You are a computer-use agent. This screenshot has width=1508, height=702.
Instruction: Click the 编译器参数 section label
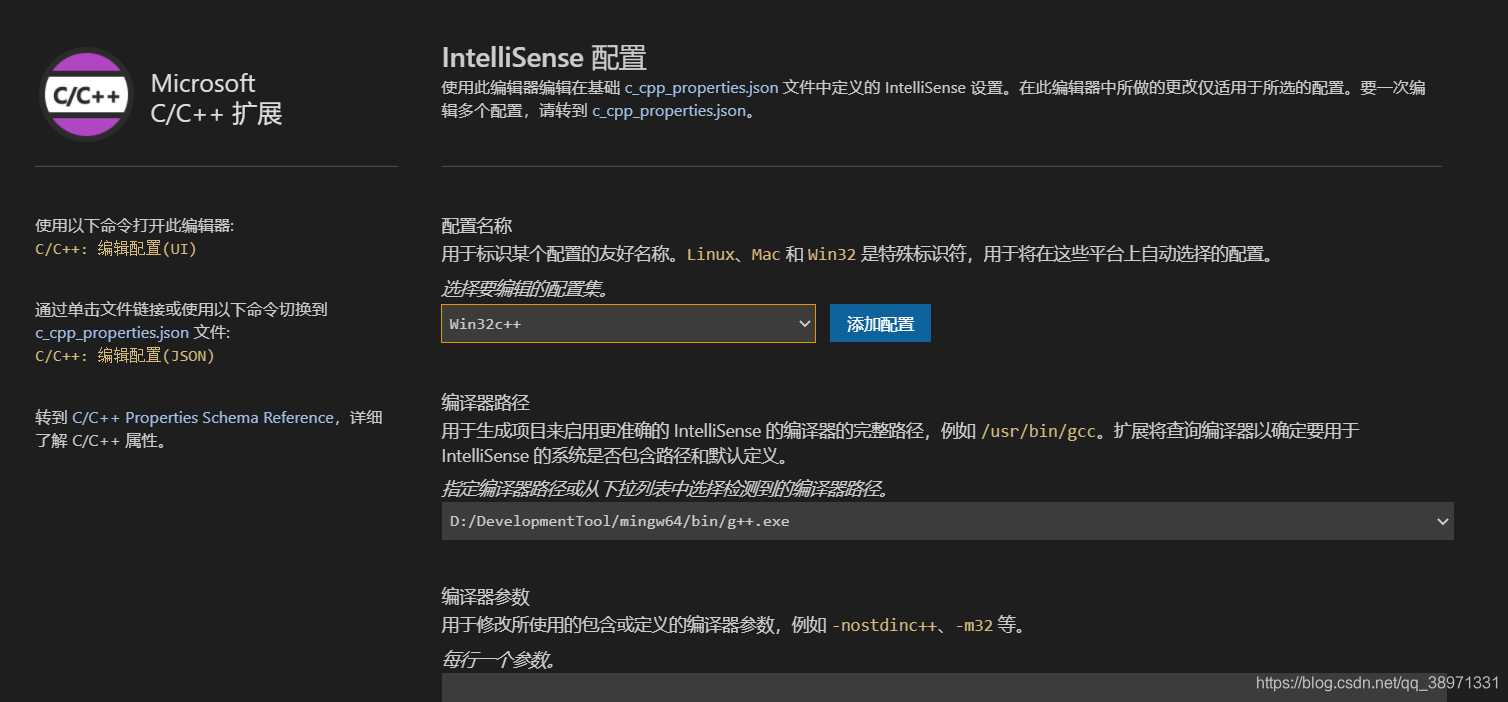[486, 597]
